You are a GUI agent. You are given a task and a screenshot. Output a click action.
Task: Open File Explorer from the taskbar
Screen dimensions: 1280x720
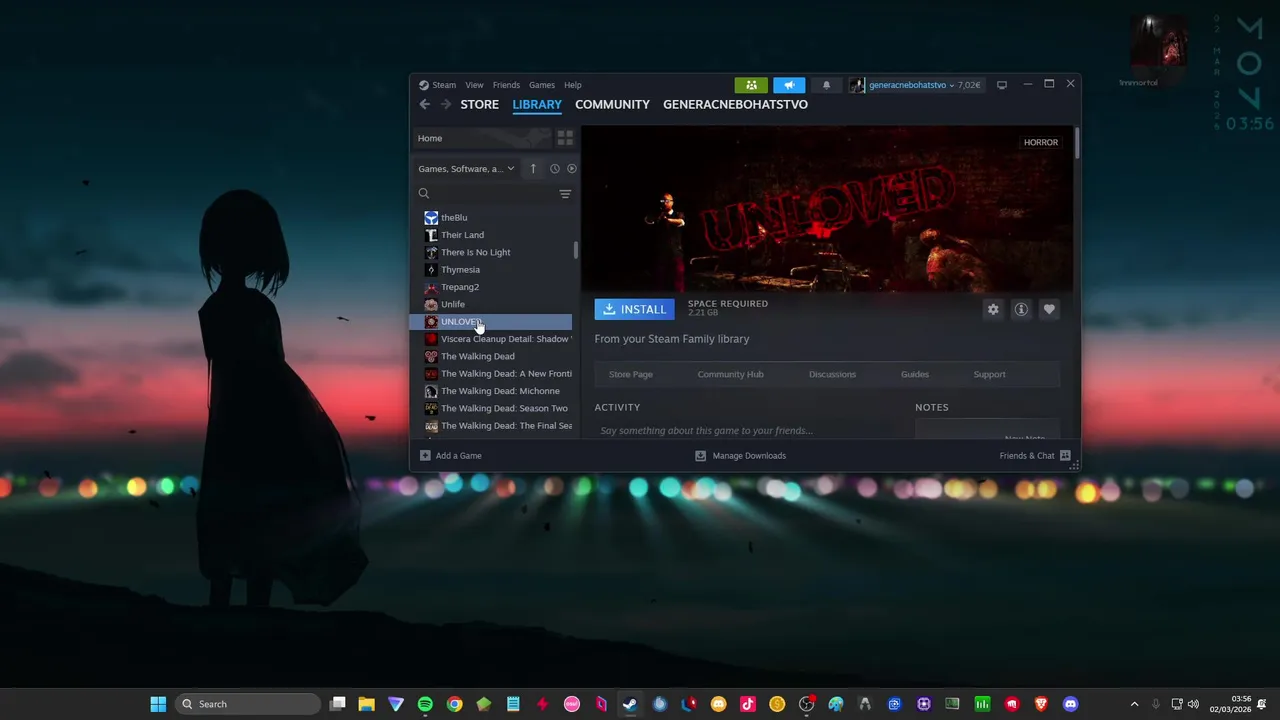click(x=367, y=704)
